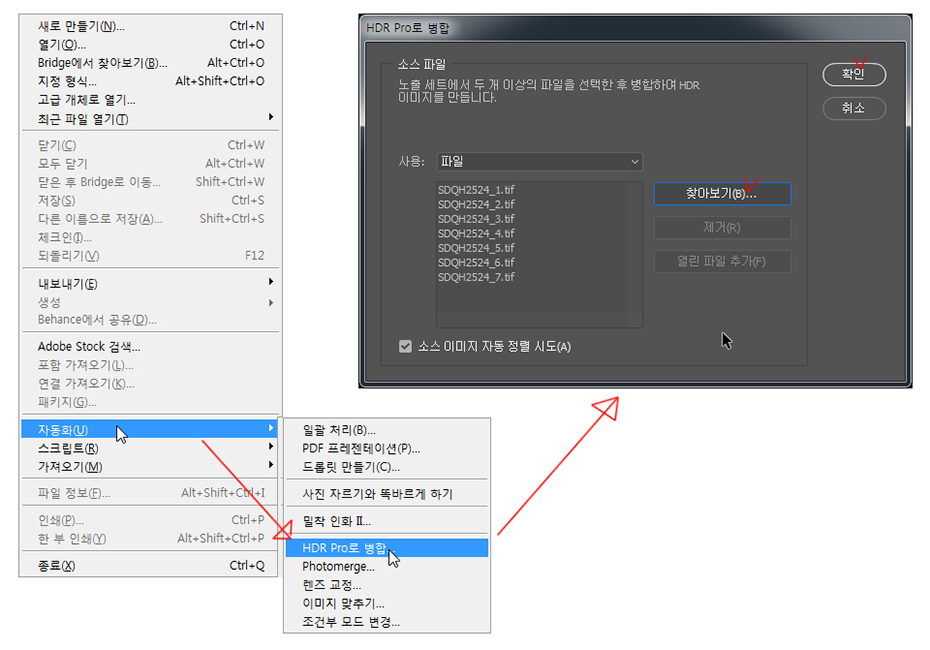
Task: Select SDQH2524_7.tif in file list
Action: 476,277
